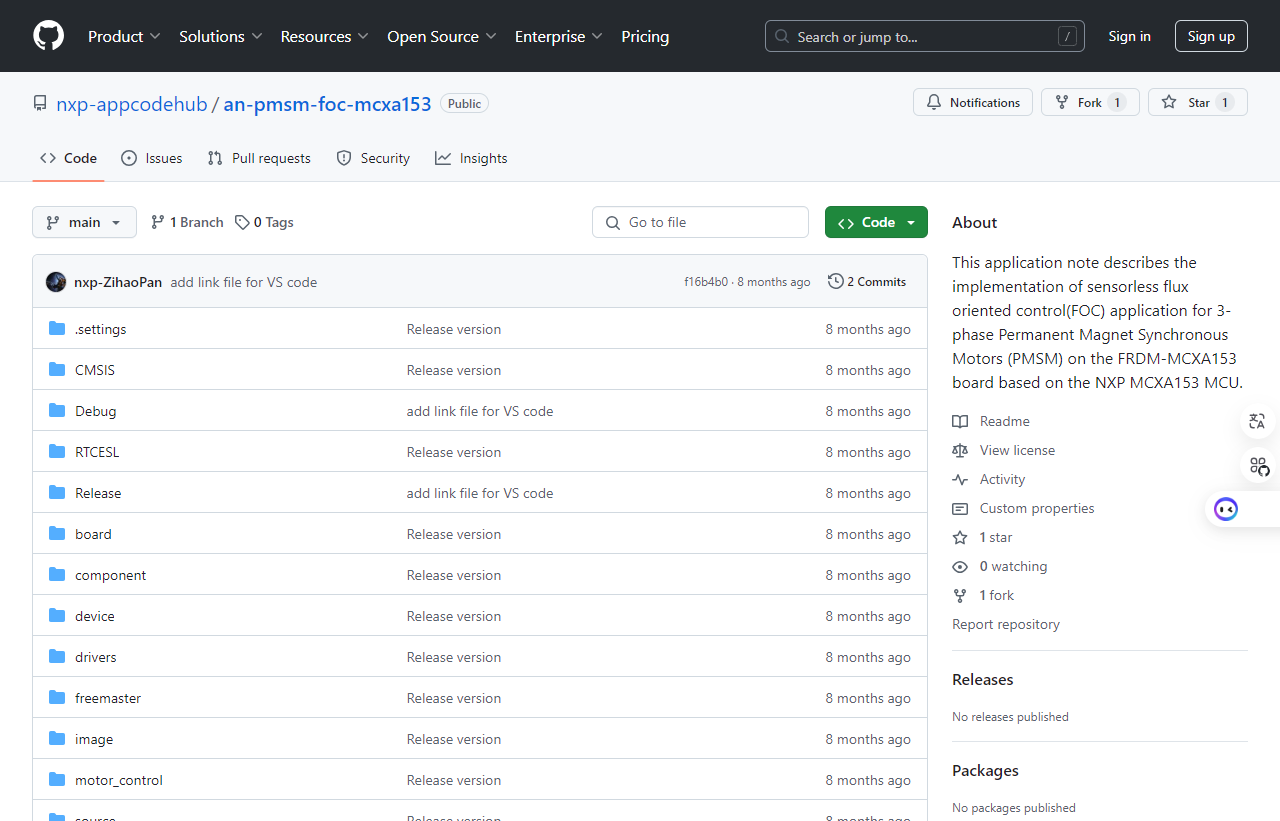Click the nxp-ZihaoPan avatar image

pos(56,282)
